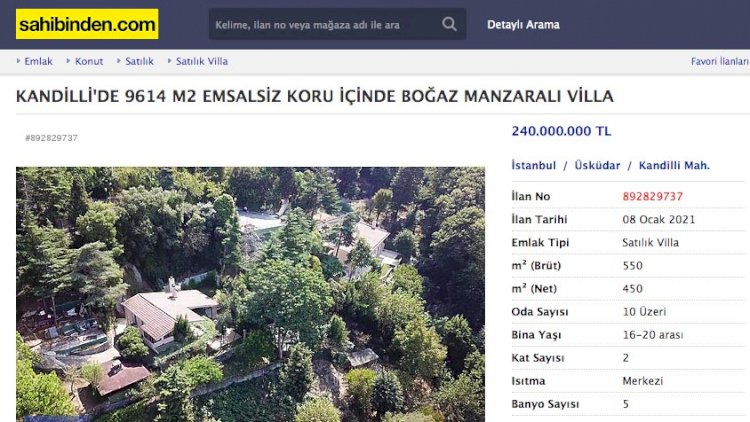The width and height of the screenshot is (750, 422).
Task: Open the Satılık breadcrumb link
Action: click(139, 61)
